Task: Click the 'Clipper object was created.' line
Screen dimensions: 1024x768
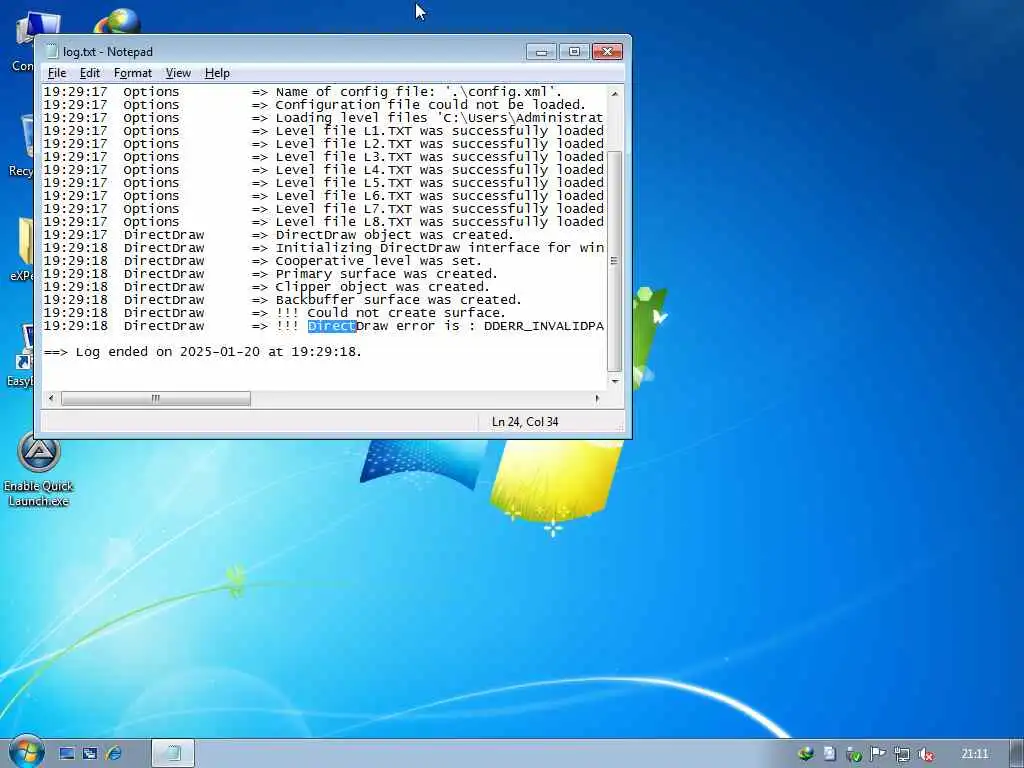Action: tap(266, 287)
